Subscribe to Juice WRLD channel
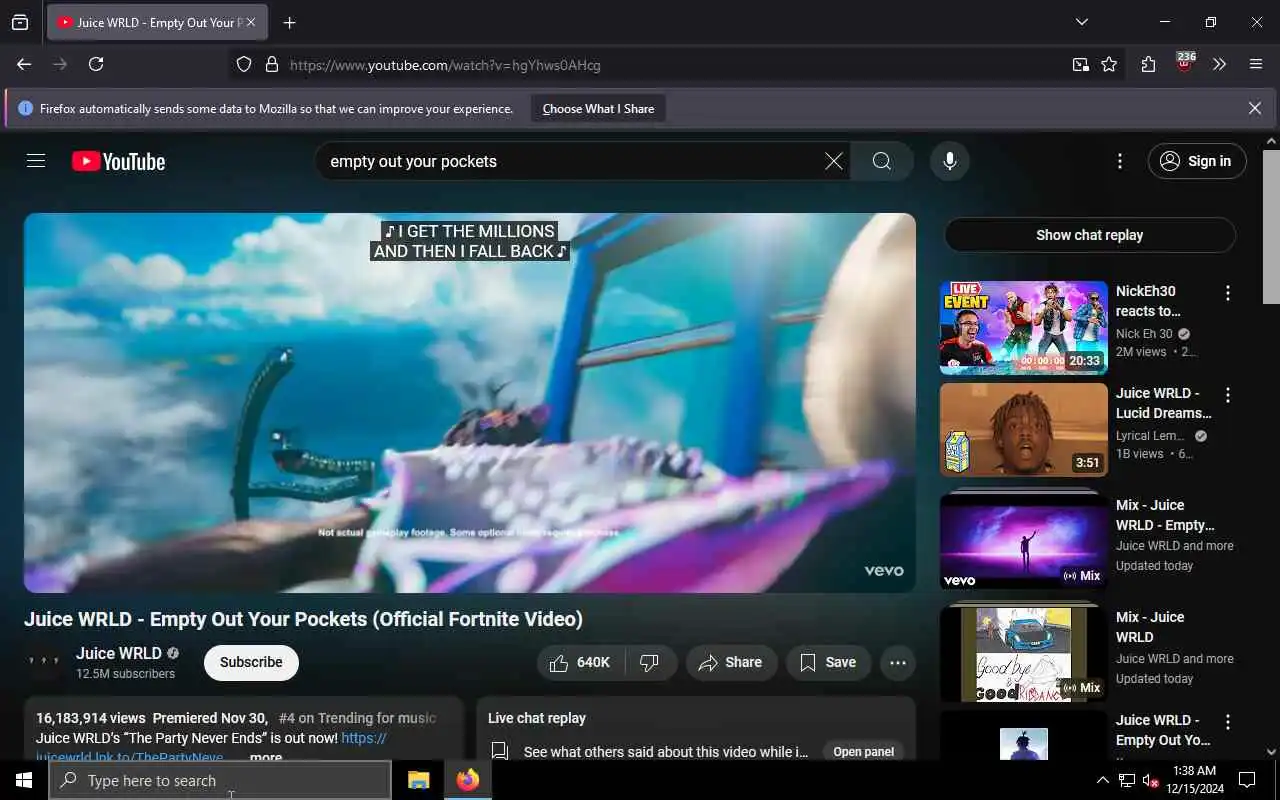This screenshot has width=1280, height=800. point(251,662)
